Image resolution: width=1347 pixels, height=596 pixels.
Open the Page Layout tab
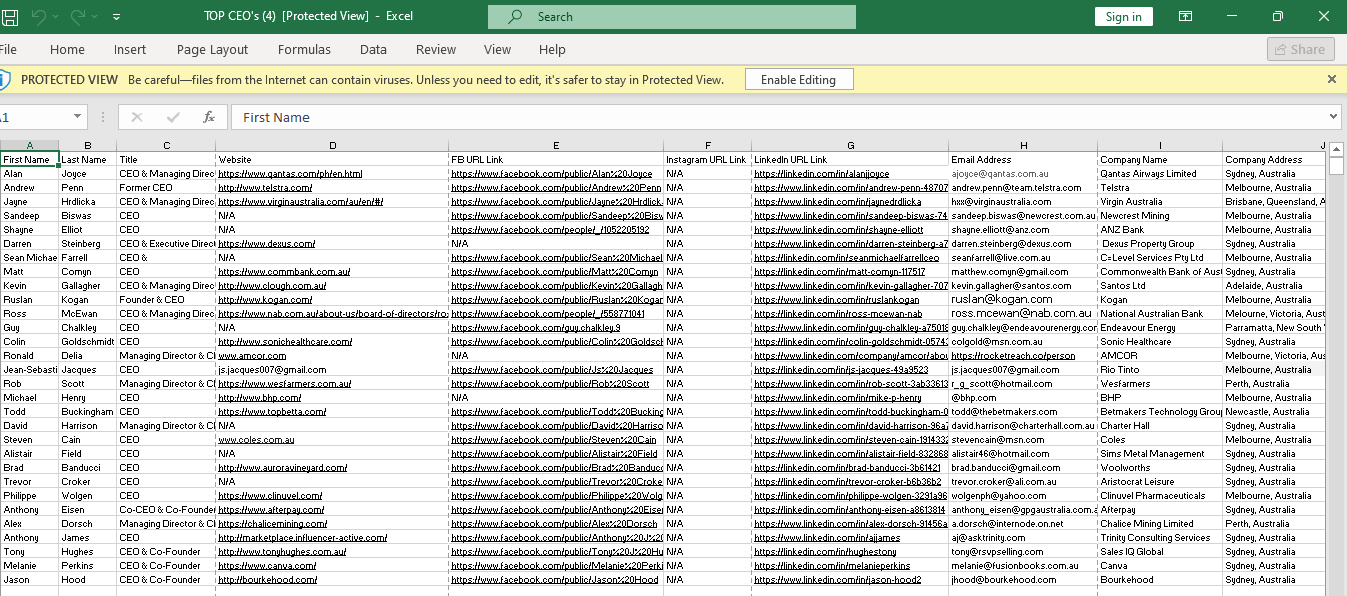coord(212,50)
